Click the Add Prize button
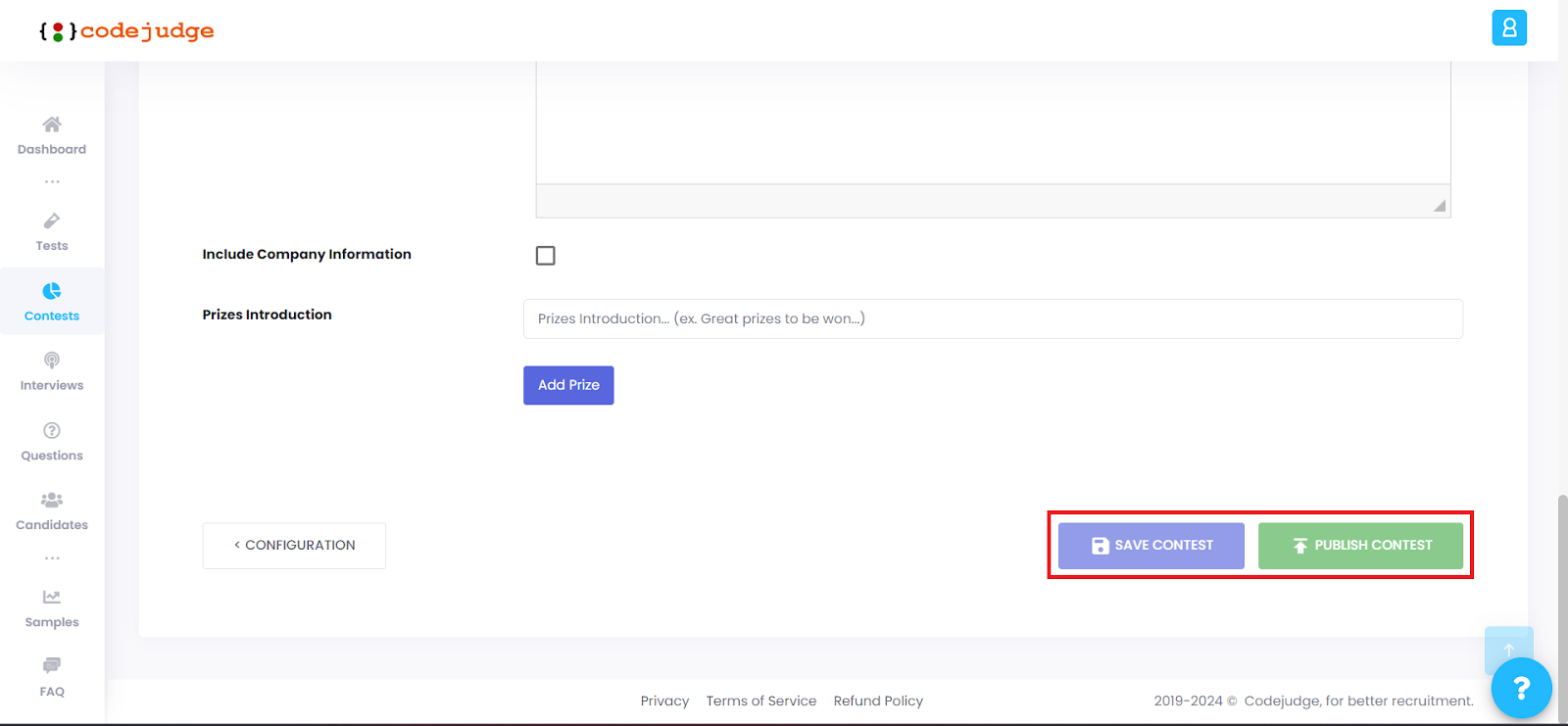The width and height of the screenshot is (1568, 726). tap(568, 385)
